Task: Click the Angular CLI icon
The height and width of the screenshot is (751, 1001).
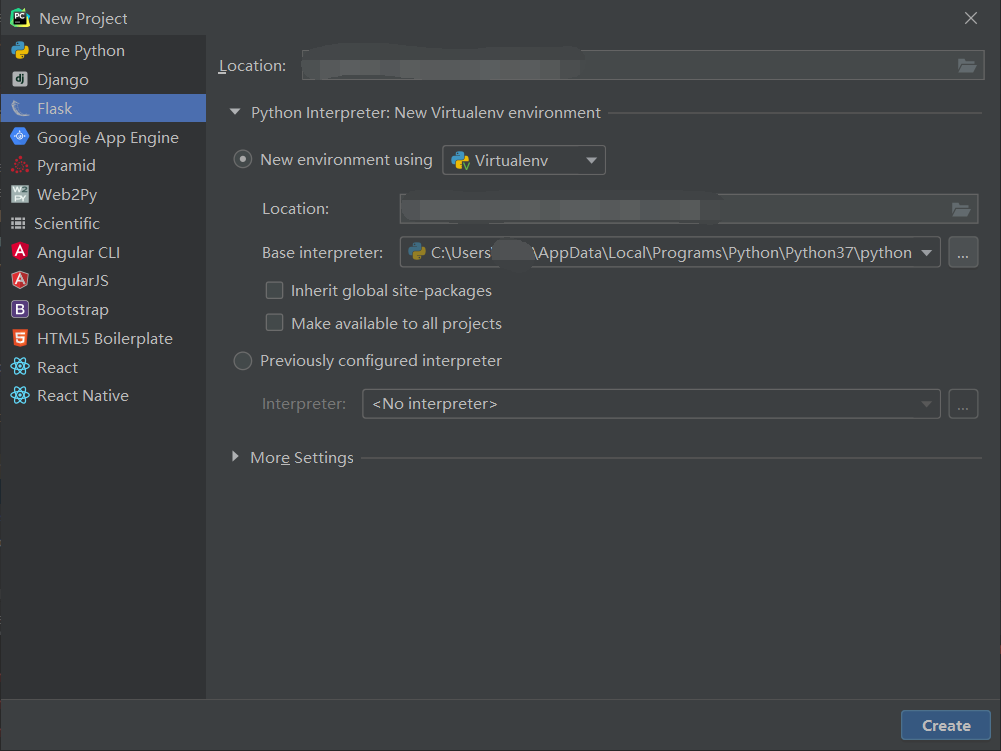Action: 20,252
